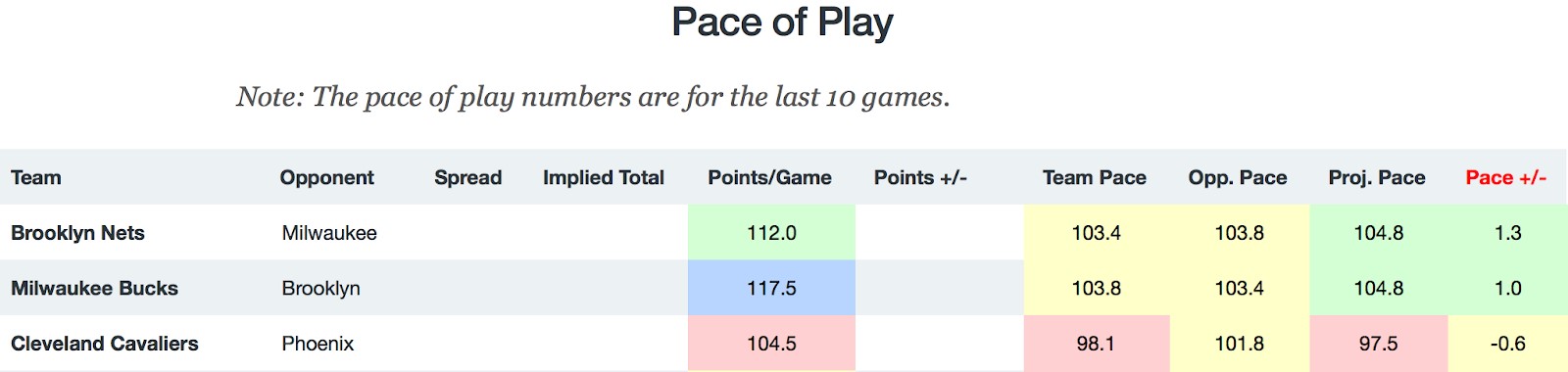Click the Phoenix opponent cell

click(318, 344)
